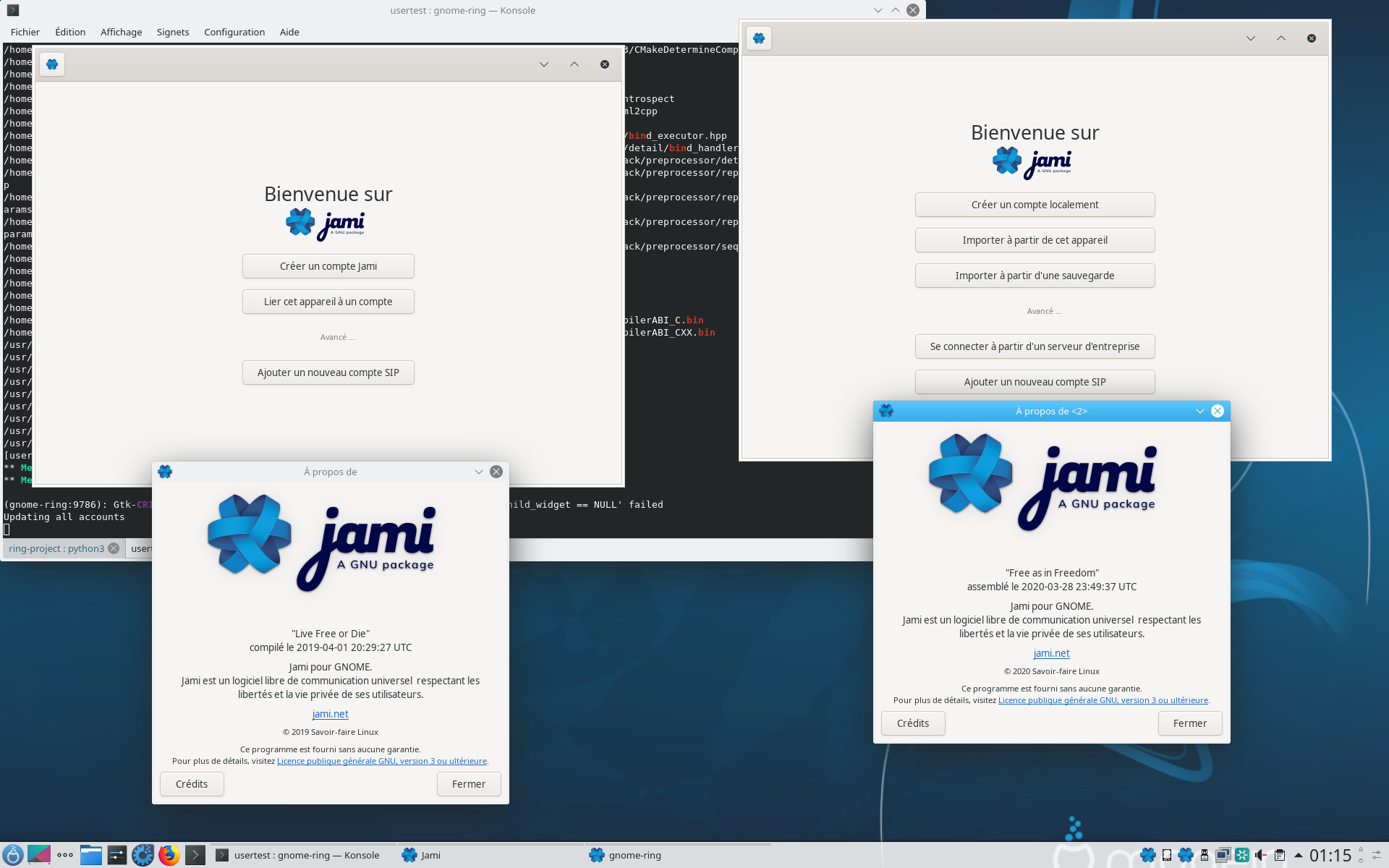Open Fichier menu in Konsole
Image resolution: width=1389 pixels, height=868 pixels.
pos(25,32)
